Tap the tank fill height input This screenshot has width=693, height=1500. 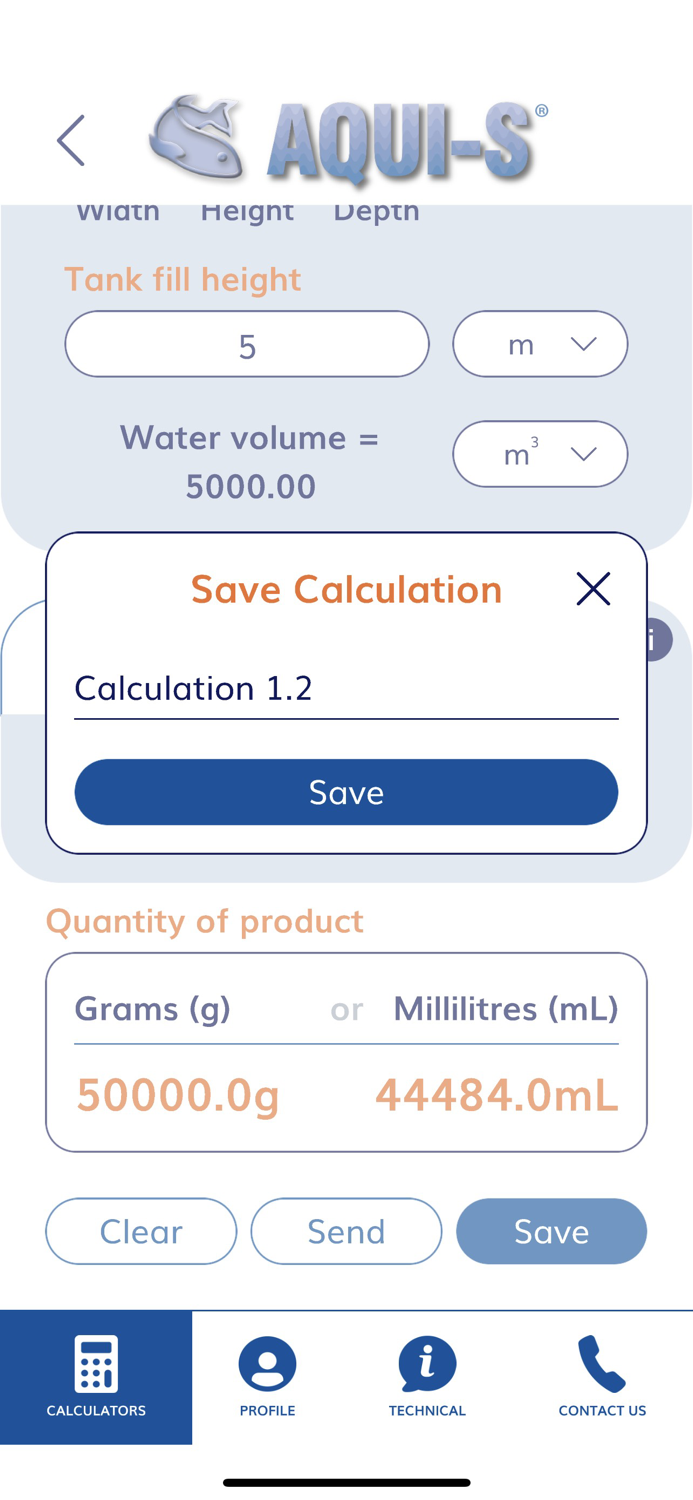[247, 345]
